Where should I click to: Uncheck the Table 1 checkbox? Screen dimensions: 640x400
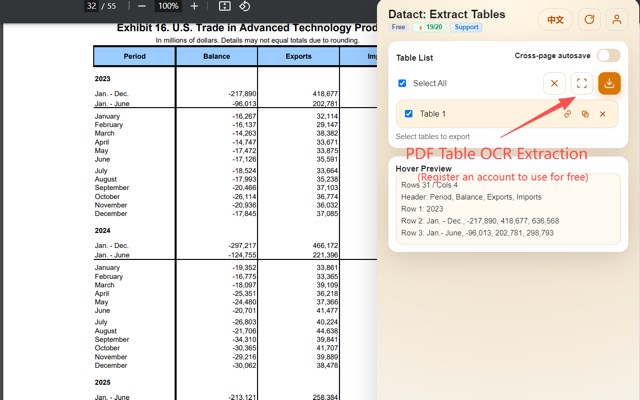pos(409,114)
